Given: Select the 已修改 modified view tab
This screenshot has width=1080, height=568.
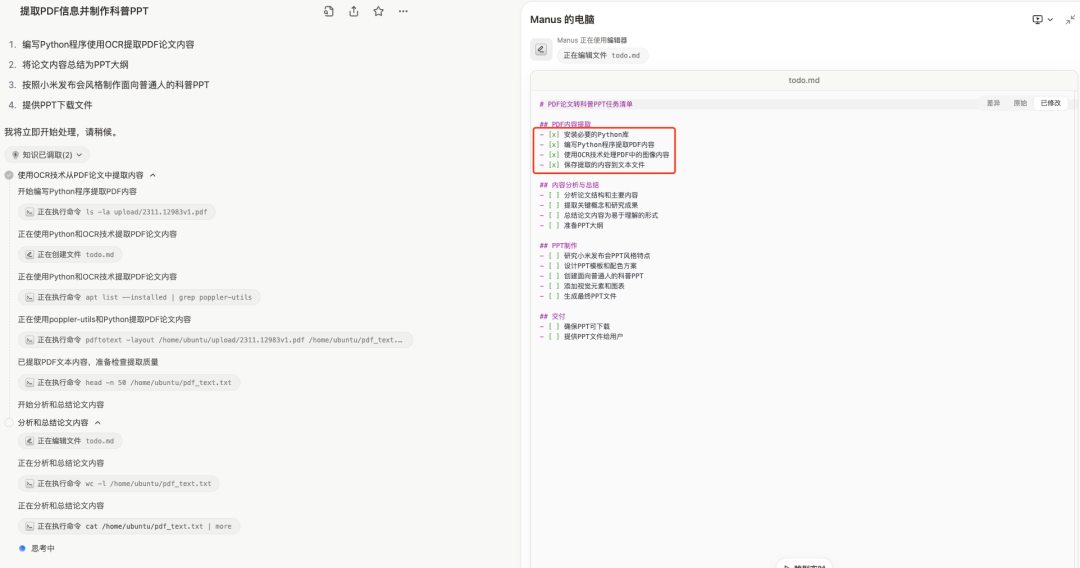Looking at the screenshot, I should coord(1050,103).
